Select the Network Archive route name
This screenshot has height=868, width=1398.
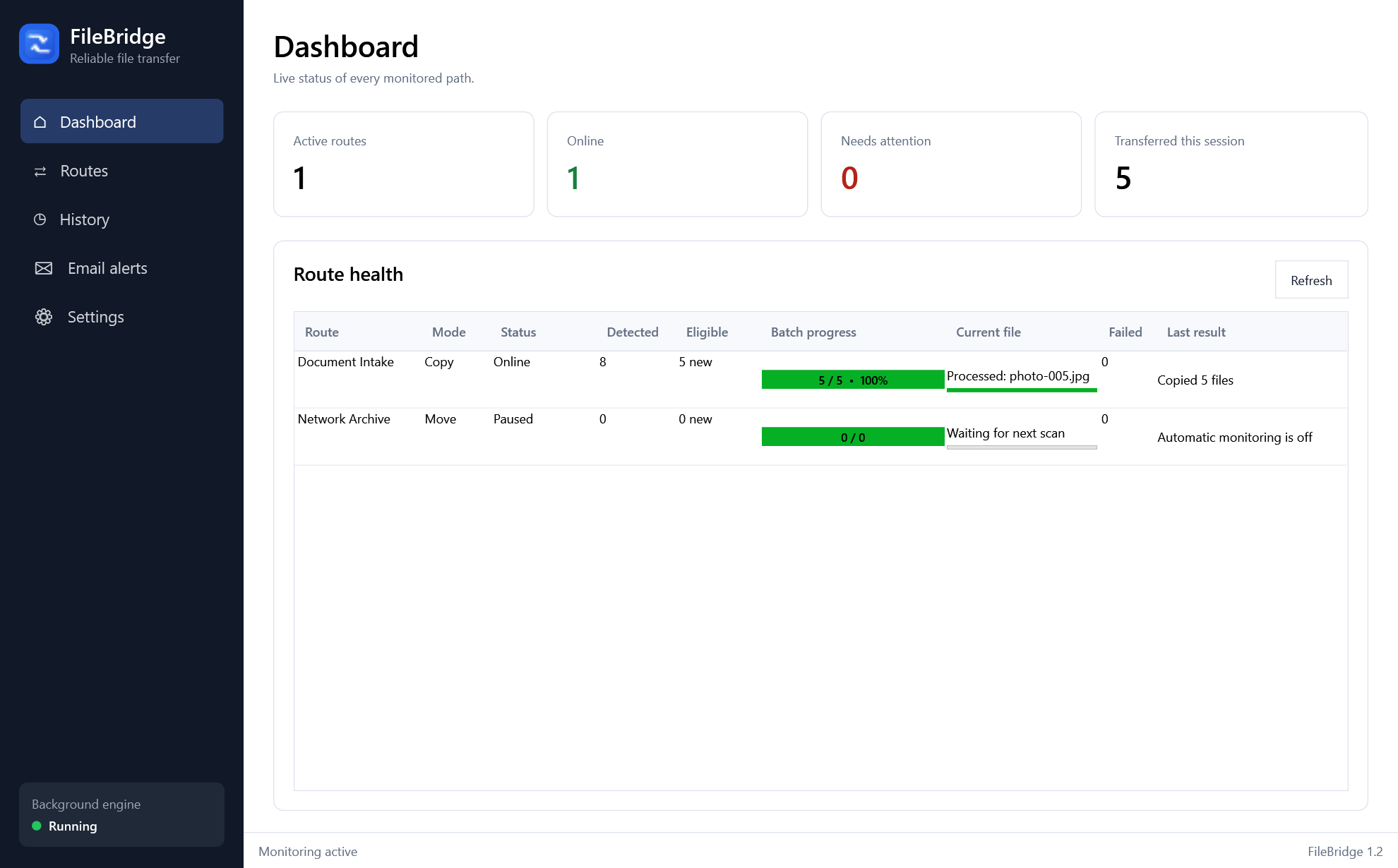(x=344, y=419)
